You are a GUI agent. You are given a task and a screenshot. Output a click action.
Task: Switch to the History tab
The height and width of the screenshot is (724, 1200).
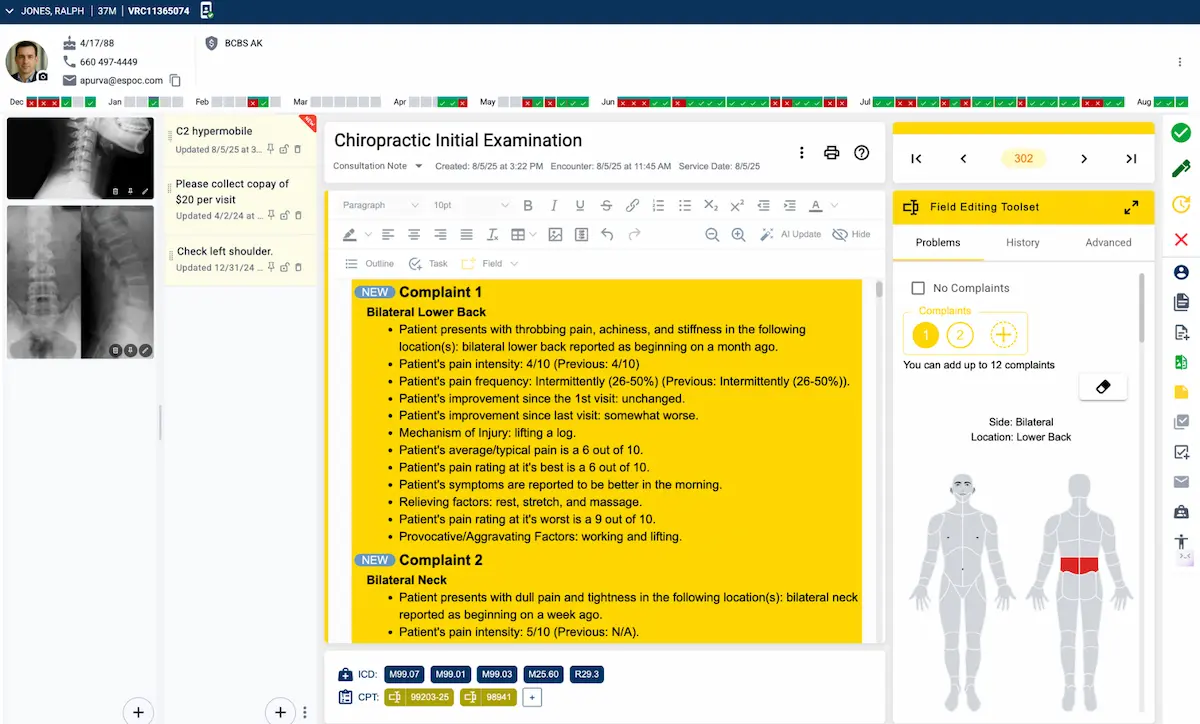tap(1022, 243)
